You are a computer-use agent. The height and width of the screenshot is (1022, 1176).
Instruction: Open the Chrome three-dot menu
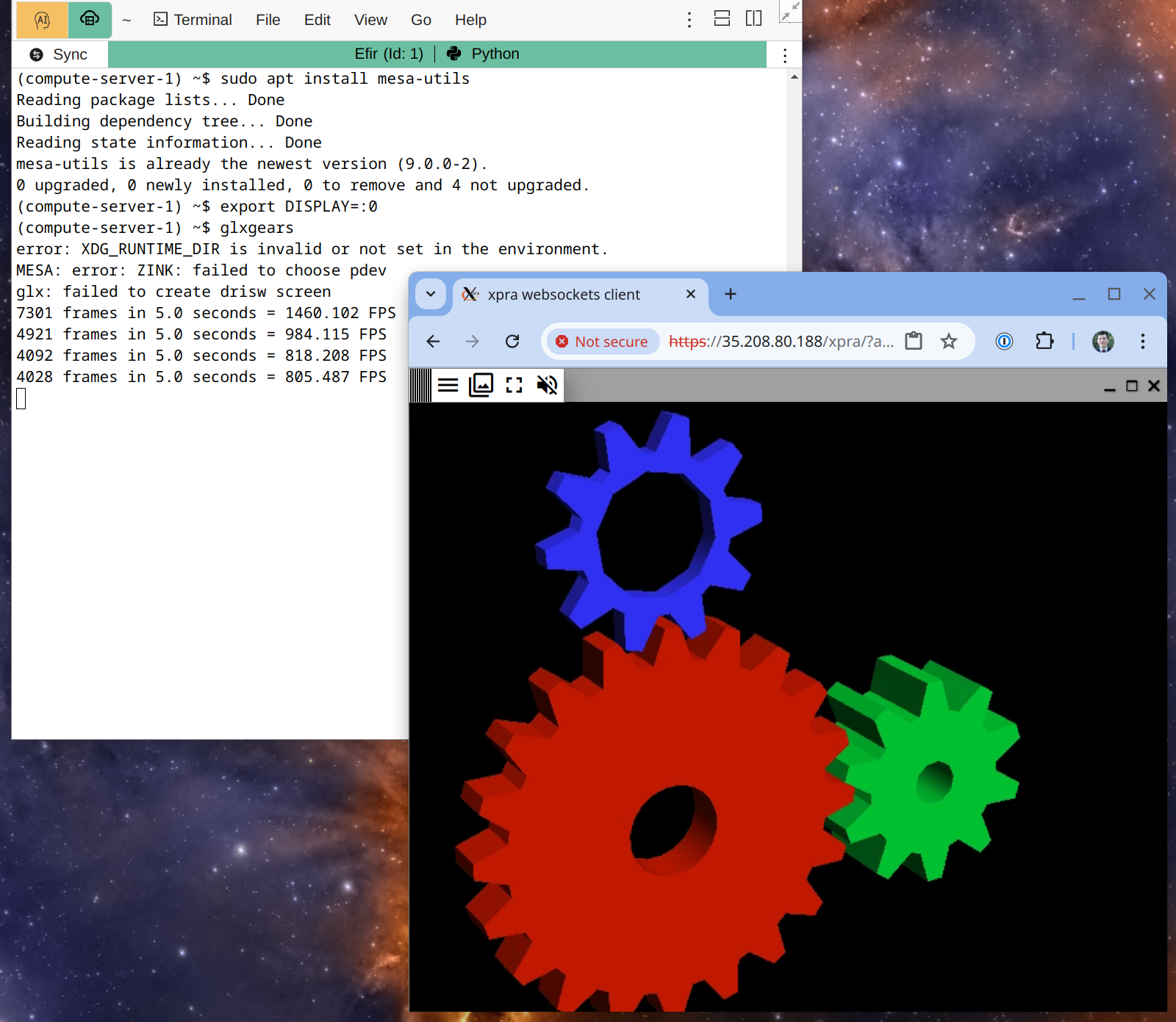(1142, 341)
